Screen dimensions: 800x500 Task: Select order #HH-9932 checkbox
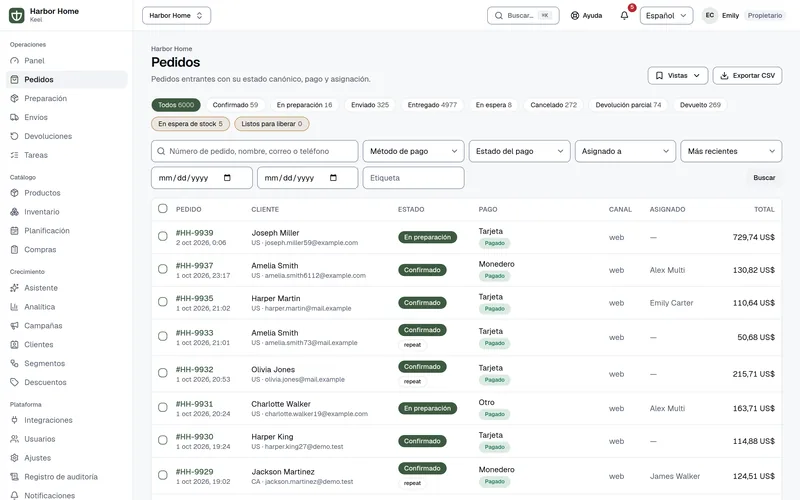point(163,373)
